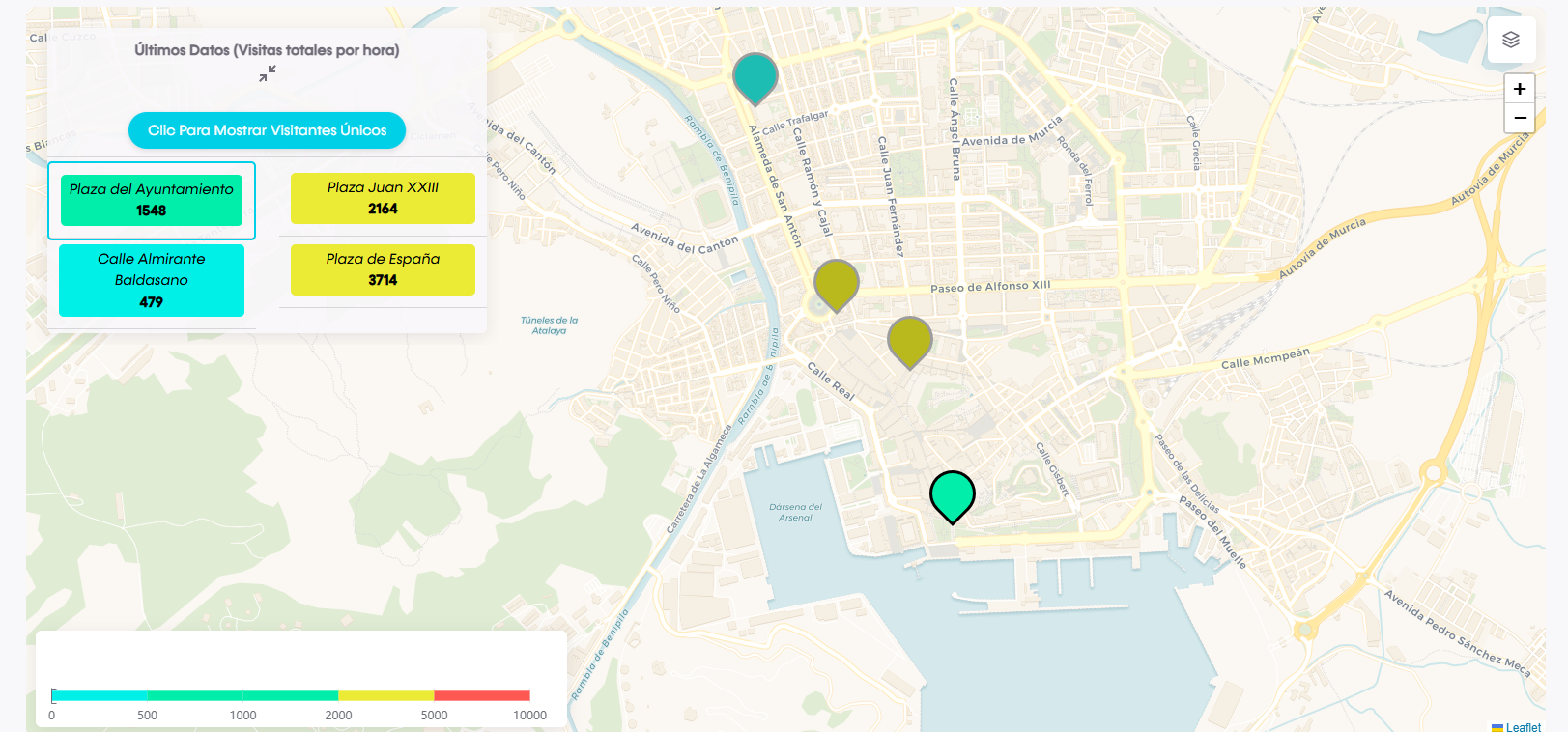Open the Leaflet attribution link
This screenshot has width=1568, height=732.
tap(1523, 727)
